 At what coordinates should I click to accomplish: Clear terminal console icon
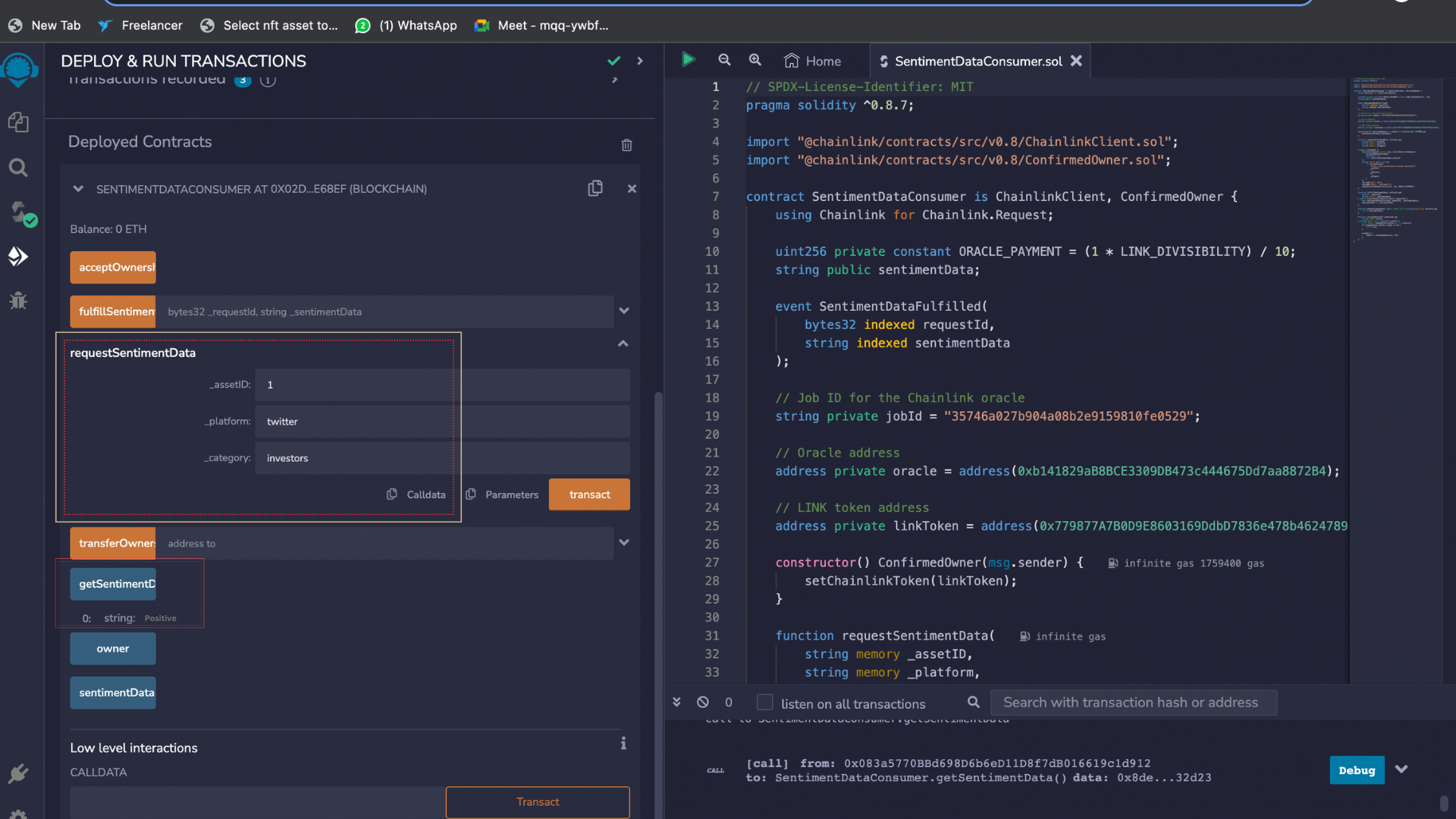click(703, 702)
